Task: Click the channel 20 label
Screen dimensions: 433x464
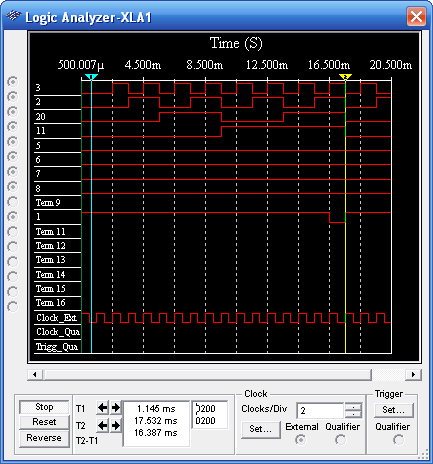Action: (40, 117)
